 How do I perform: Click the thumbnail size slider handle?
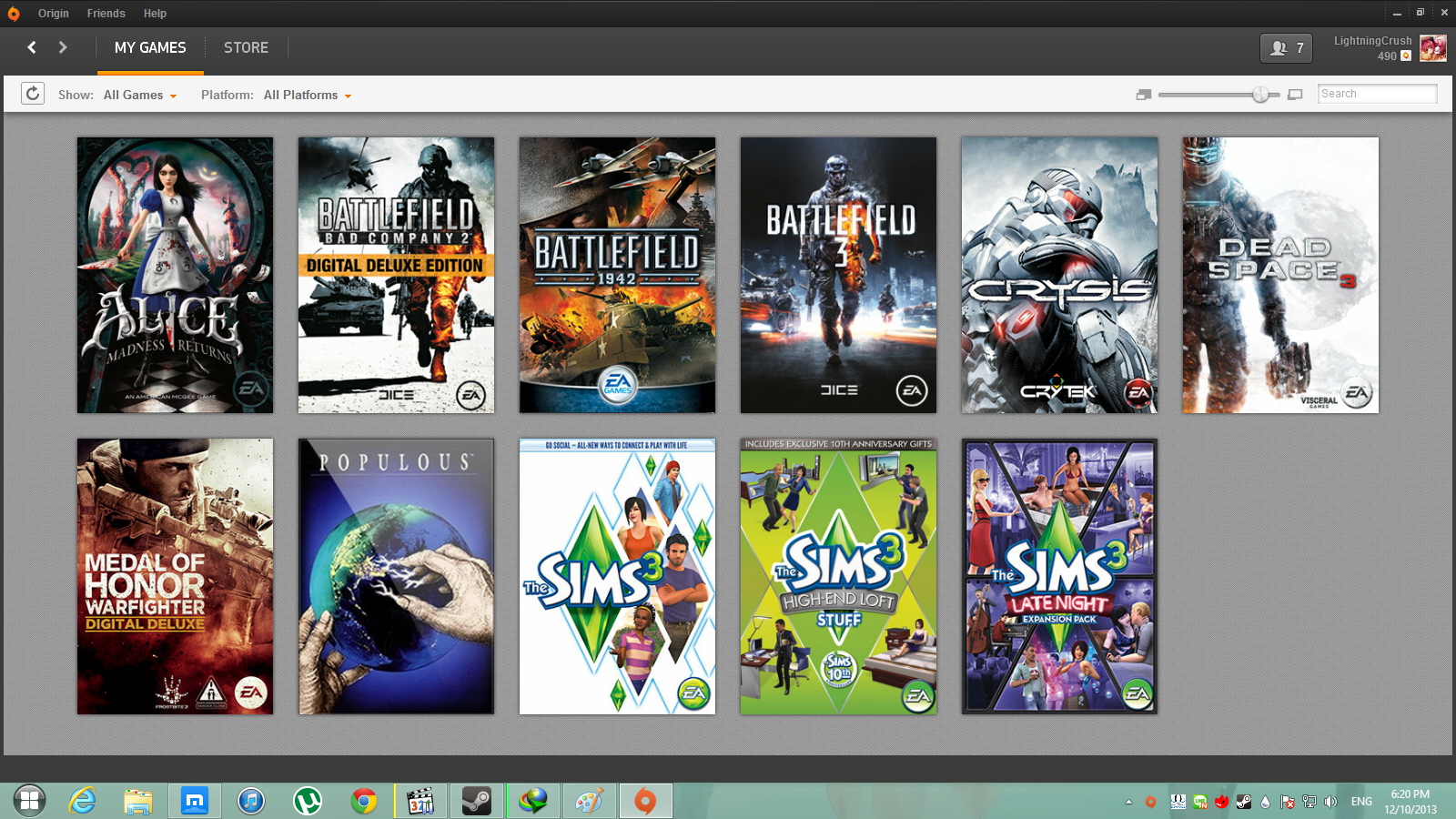tap(1260, 95)
